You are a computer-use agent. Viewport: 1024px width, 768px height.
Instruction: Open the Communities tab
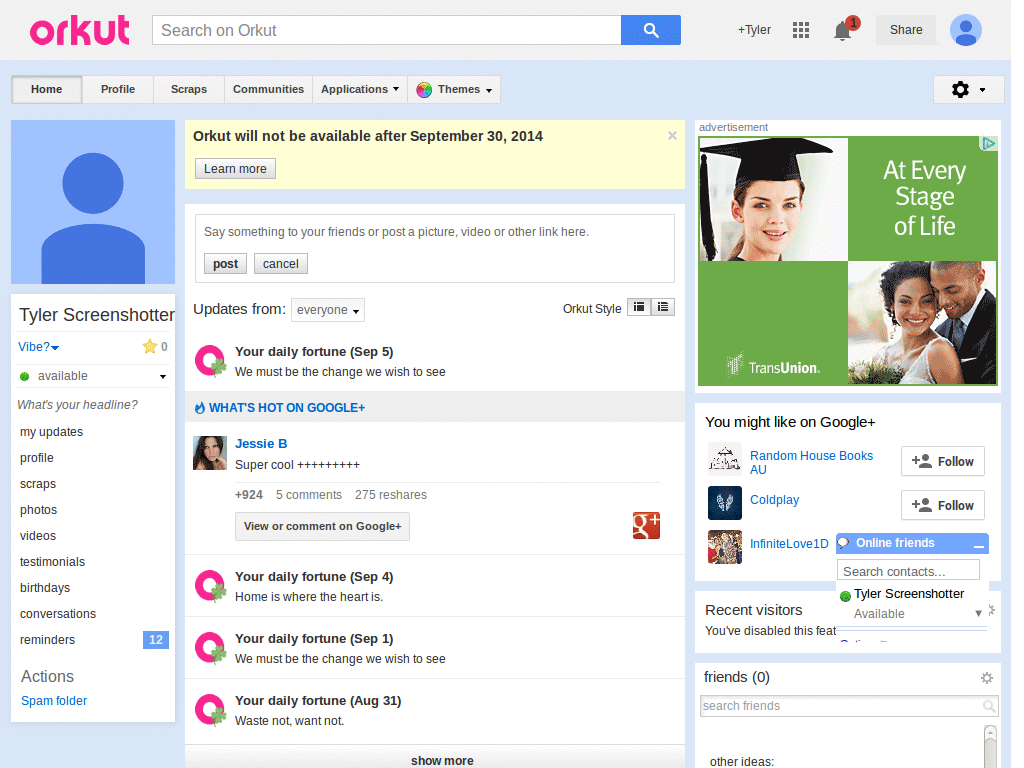click(268, 89)
